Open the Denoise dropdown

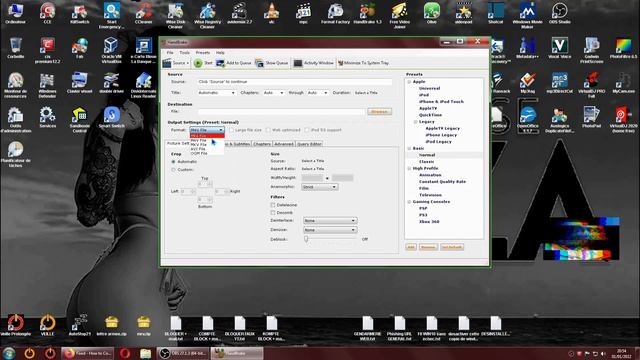point(330,230)
